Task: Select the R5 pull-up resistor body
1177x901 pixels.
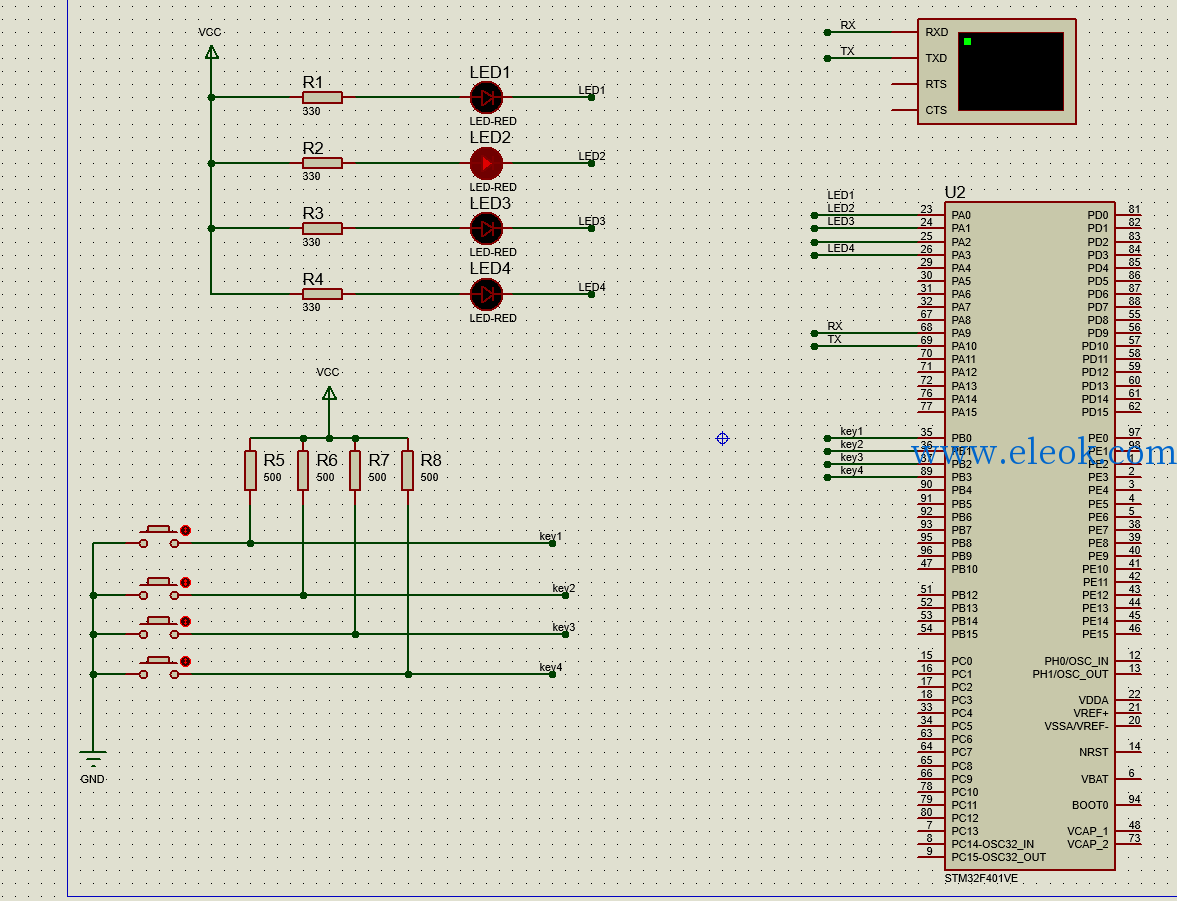Action: click(251, 470)
